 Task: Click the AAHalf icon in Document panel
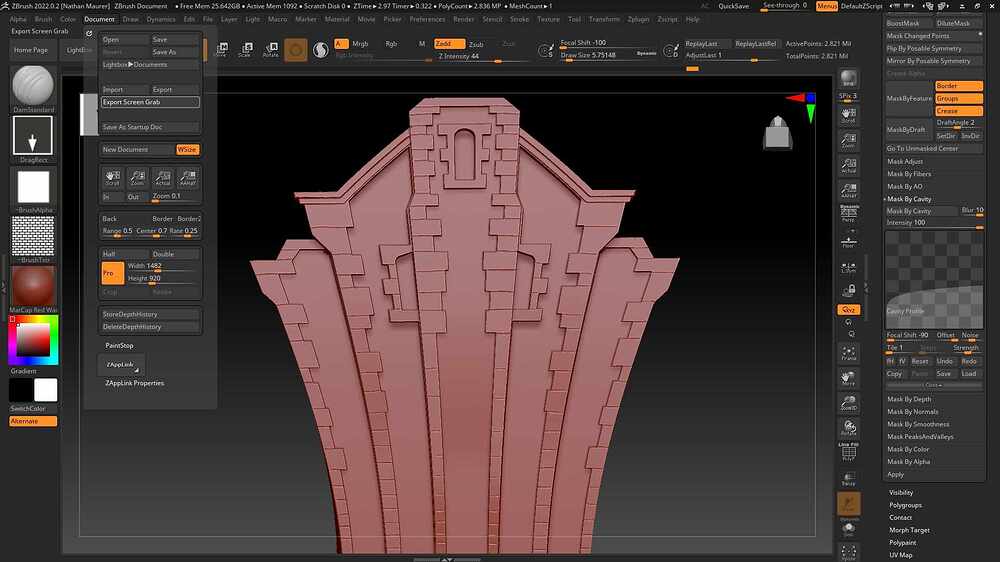coord(188,177)
